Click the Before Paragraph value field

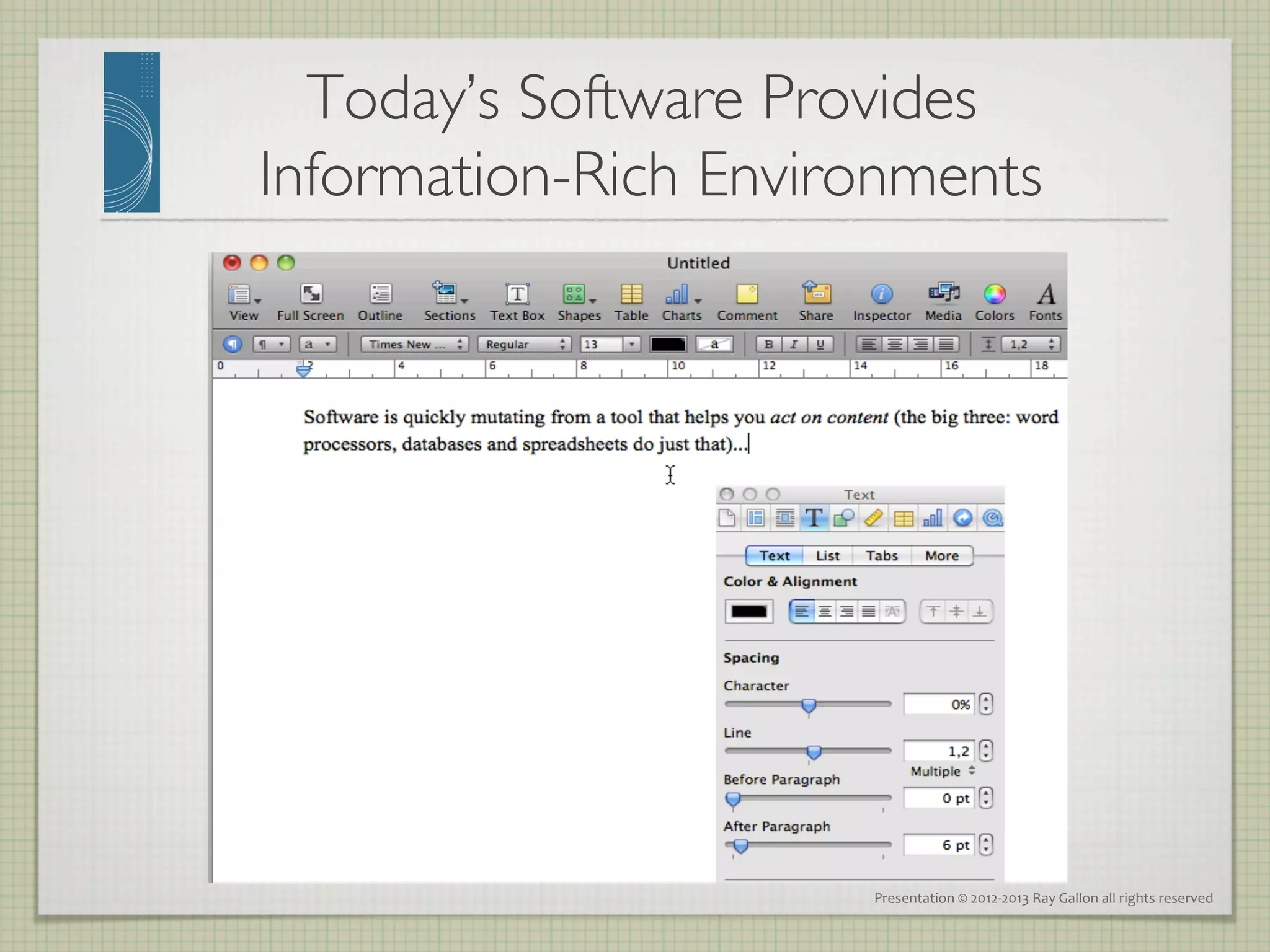pos(939,798)
